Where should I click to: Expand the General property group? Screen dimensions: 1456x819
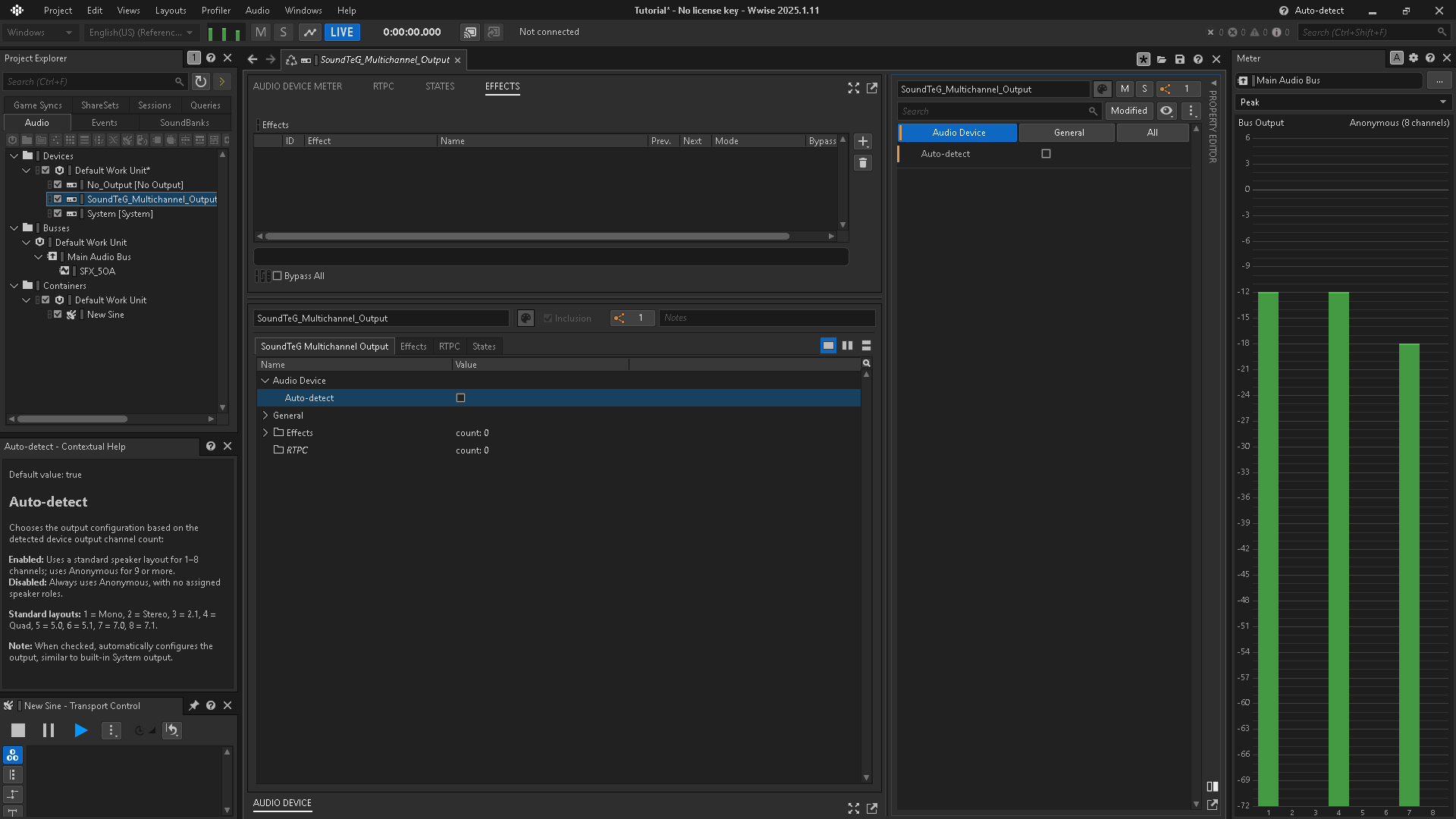click(x=265, y=416)
